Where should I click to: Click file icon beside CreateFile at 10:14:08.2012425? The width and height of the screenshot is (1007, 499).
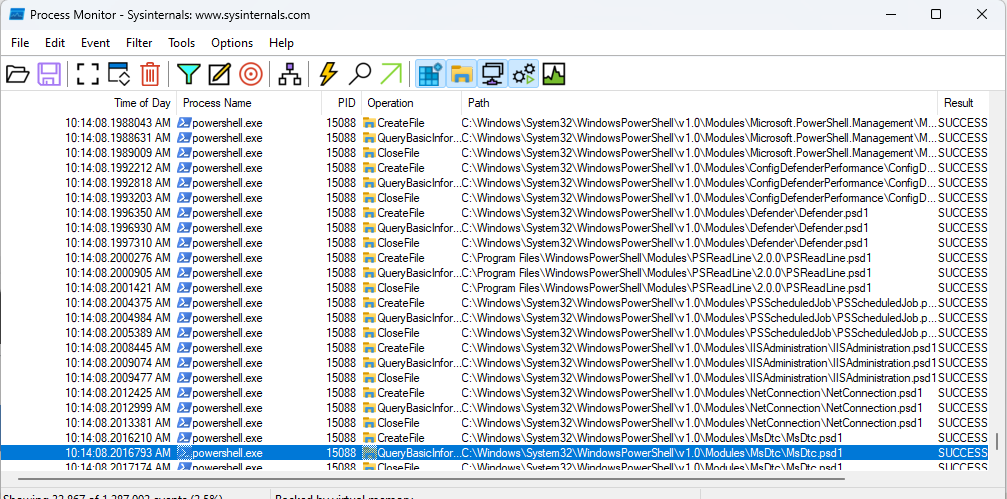(x=369, y=392)
